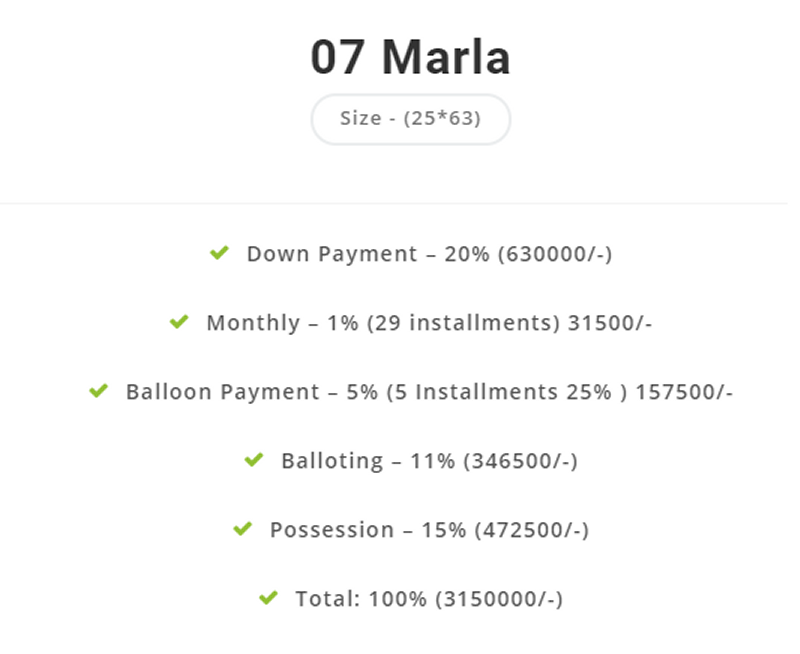Click the Balloting – 11% label
800x654 pixels.
point(368,461)
